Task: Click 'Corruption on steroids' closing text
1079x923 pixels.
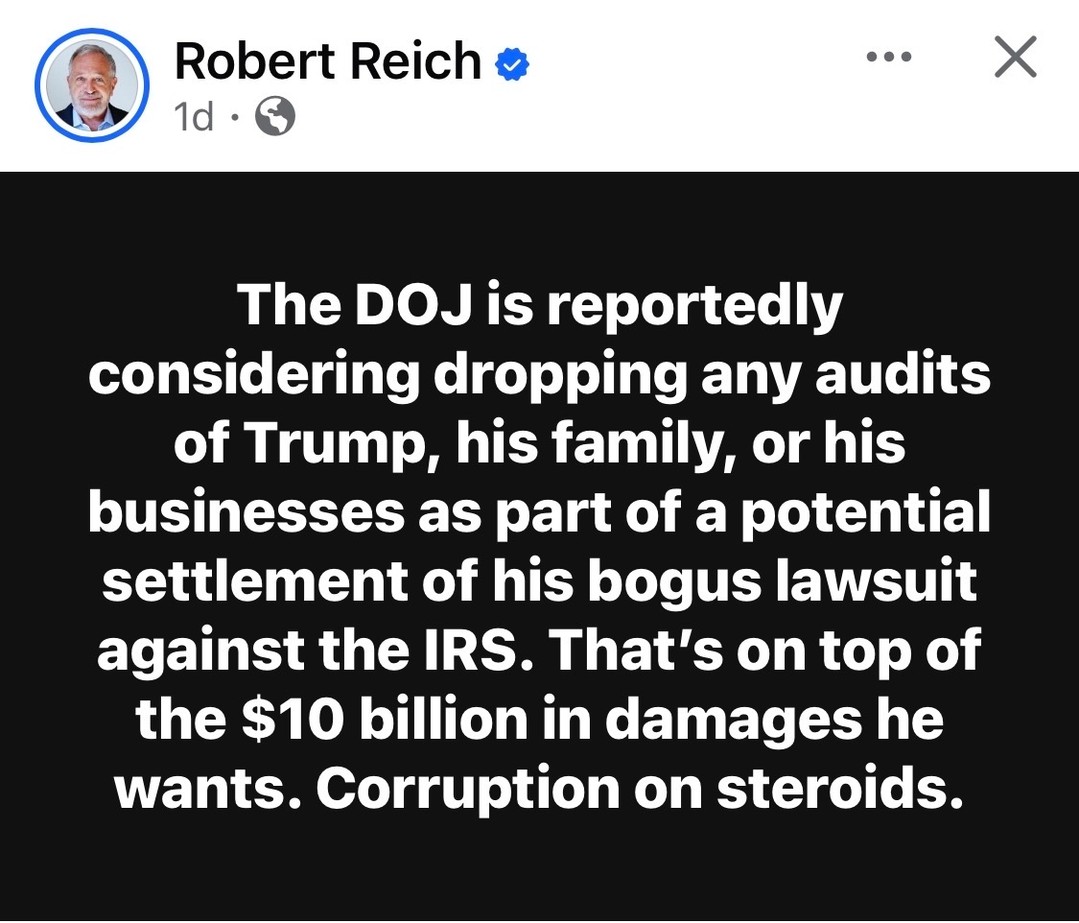Action: pyautogui.click(x=639, y=789)
